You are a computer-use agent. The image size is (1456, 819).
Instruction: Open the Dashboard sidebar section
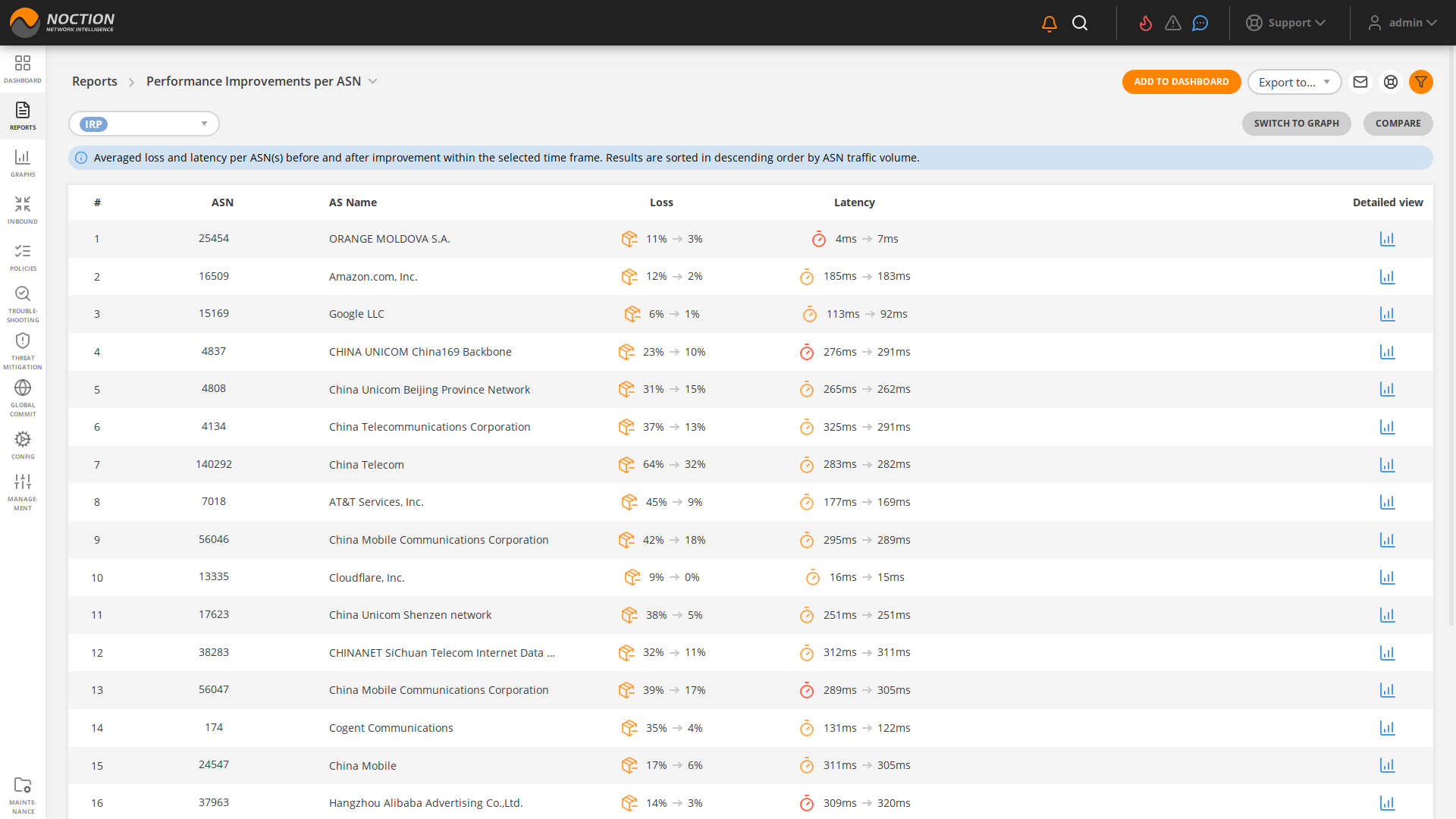[23, 68]
